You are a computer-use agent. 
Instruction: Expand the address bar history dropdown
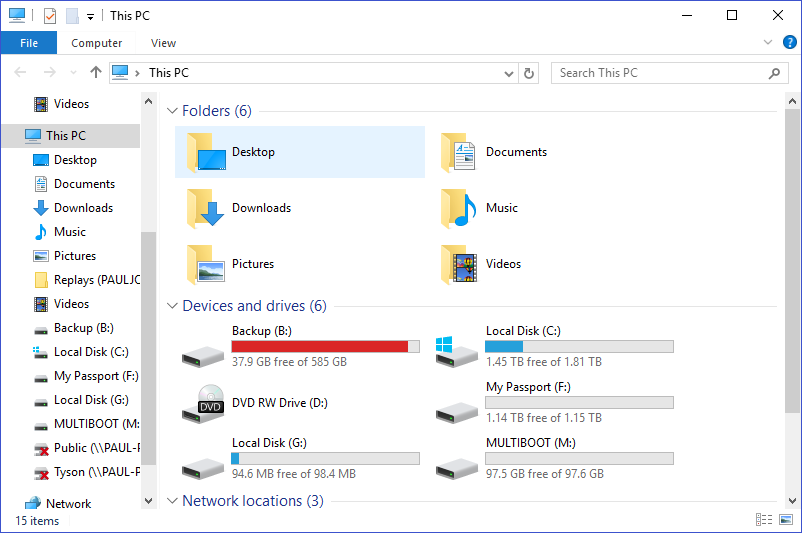point(508,74)
